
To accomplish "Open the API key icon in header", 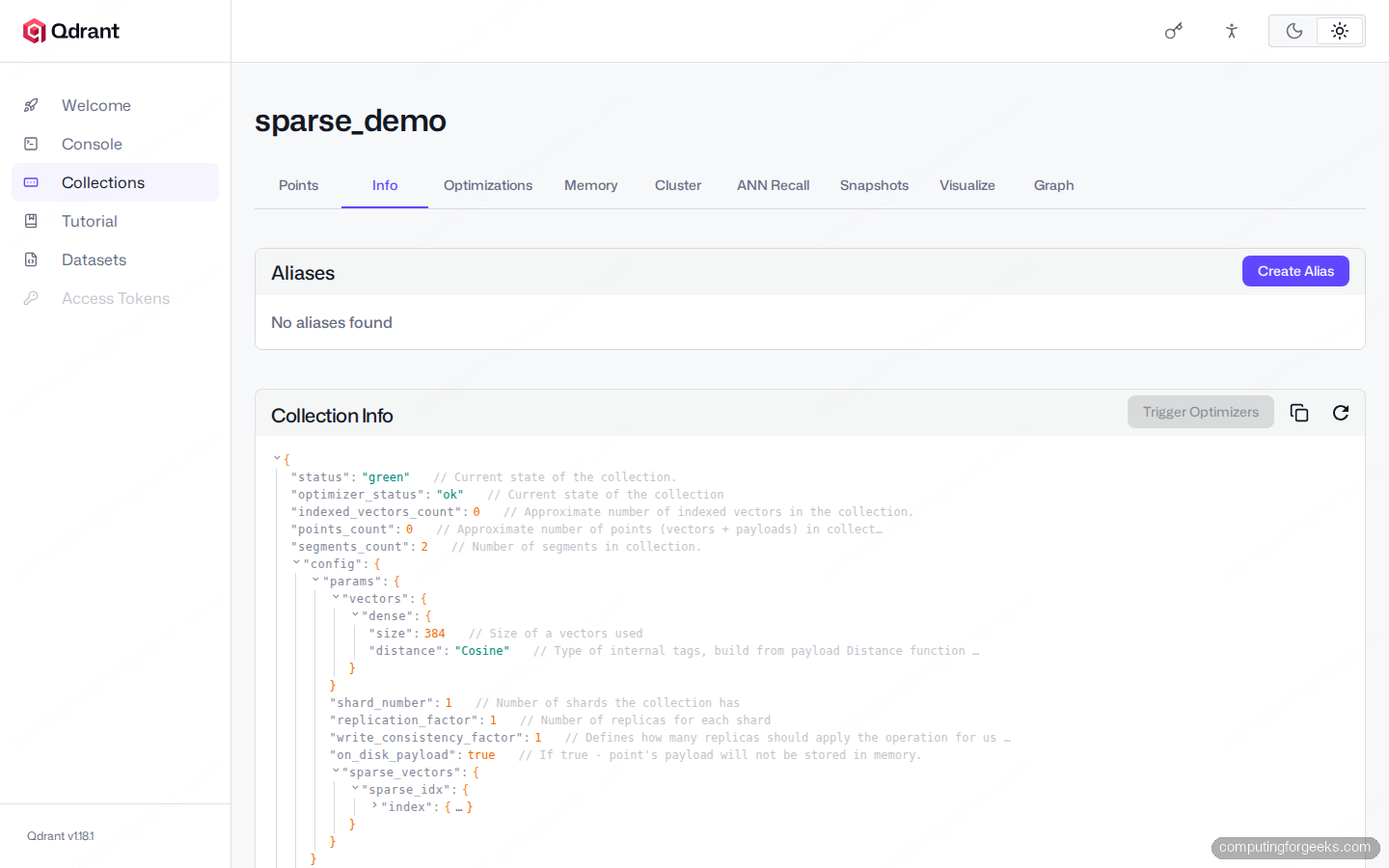I will (1174, 31).
